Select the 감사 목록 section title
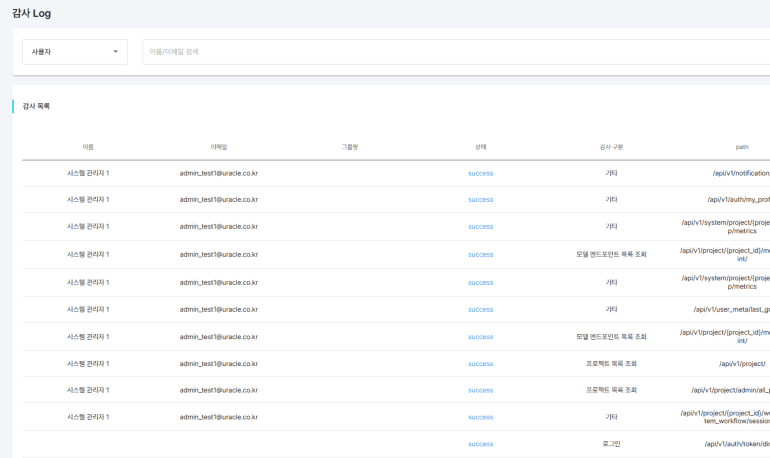Image resolution: width=770 pixels, height=458 pixels. coord(36,106)
